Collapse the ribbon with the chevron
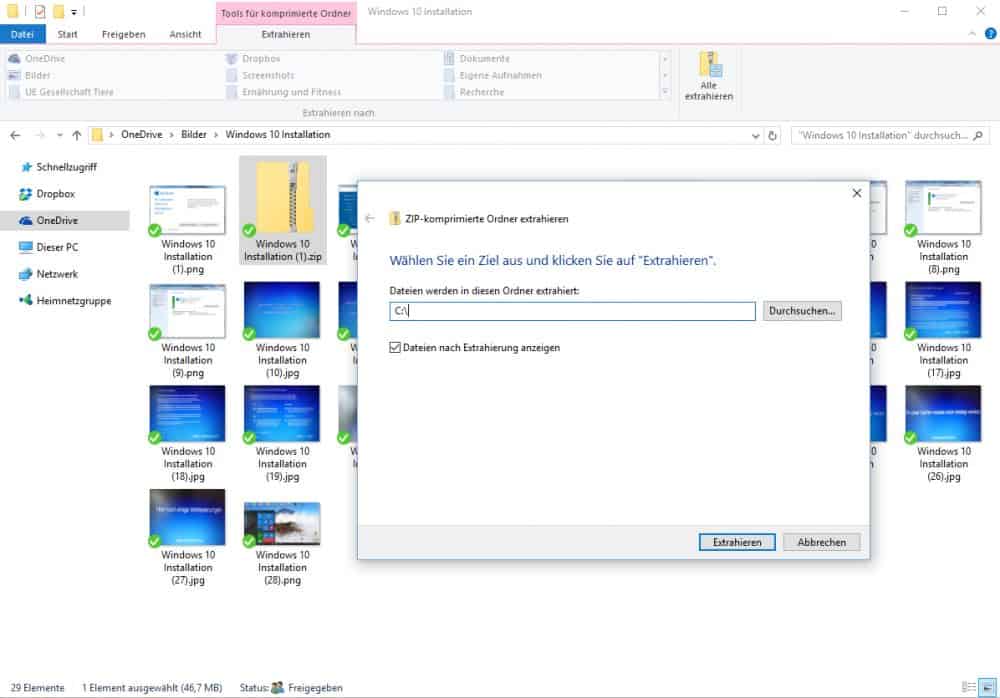The width and height of the screenshot is (1000, 698). [972, 34]
